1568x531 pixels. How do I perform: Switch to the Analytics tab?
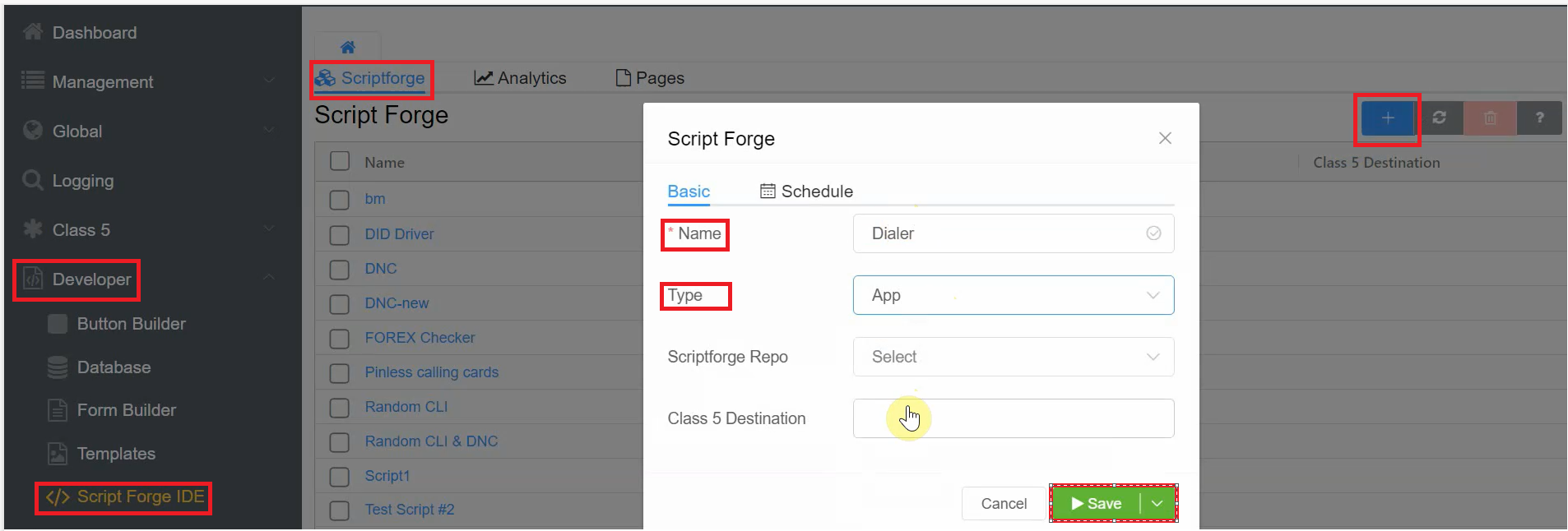[521, 78]
